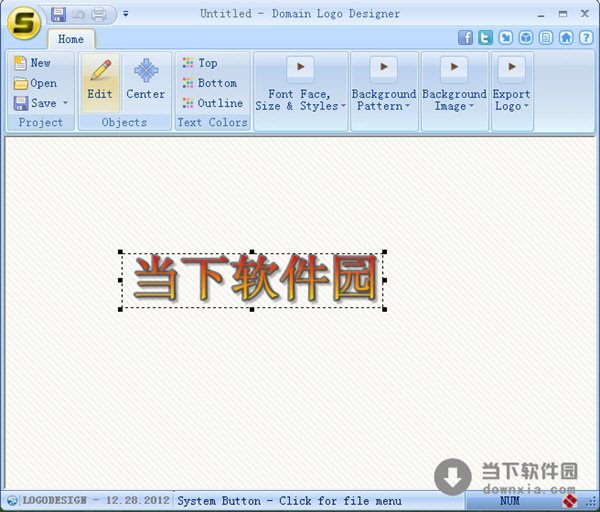Image resolution: width=600 pixels, height=512 pixels.
Task: Click the Facebook icon
Action: pyautogui.click(x=465, y=38)
